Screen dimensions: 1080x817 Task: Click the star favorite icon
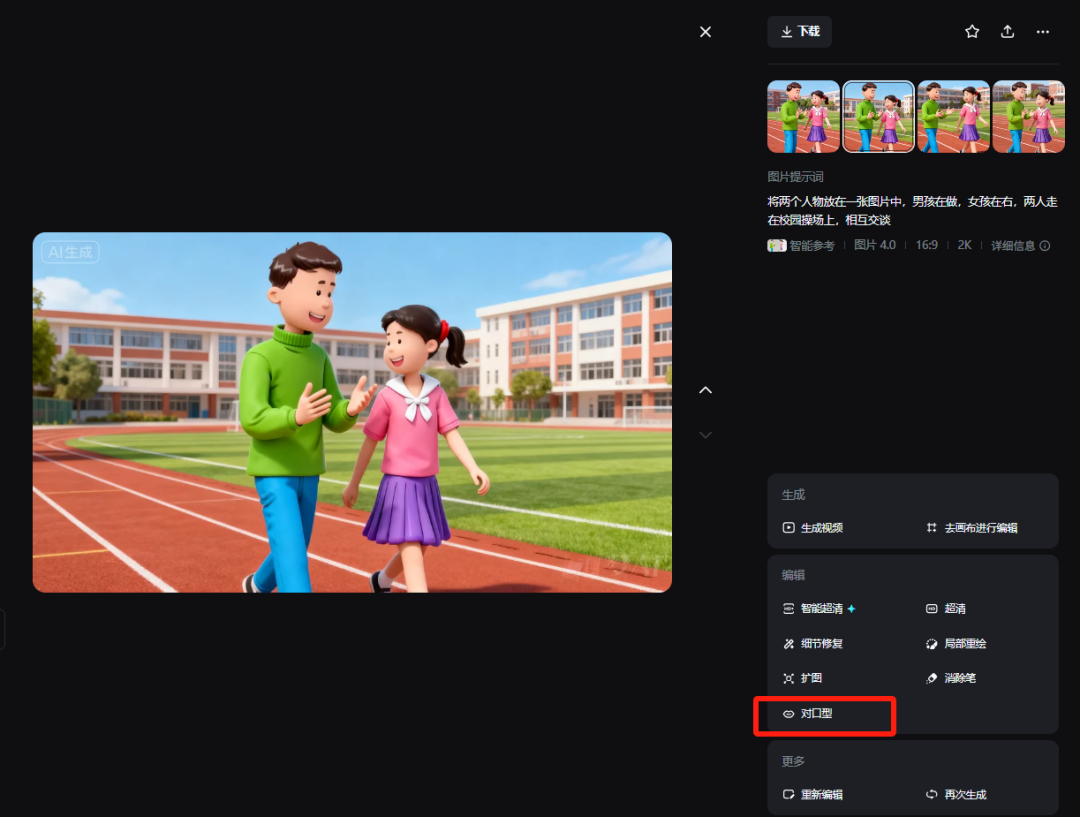972,32
